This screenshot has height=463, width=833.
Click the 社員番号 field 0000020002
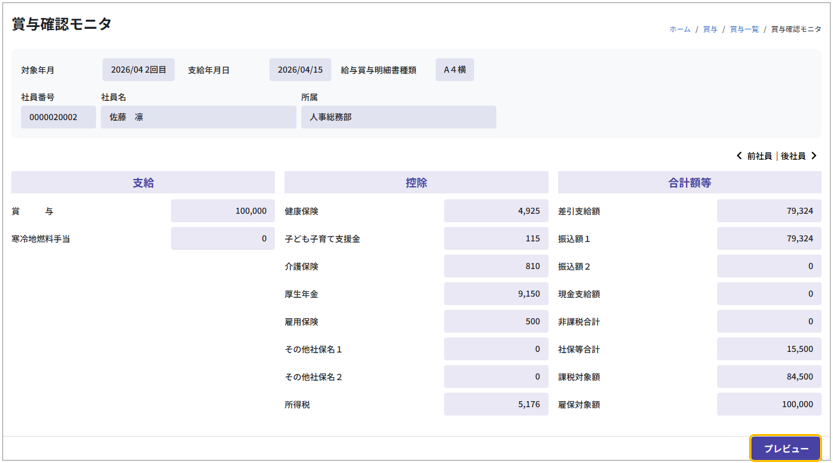pos(58,117)
